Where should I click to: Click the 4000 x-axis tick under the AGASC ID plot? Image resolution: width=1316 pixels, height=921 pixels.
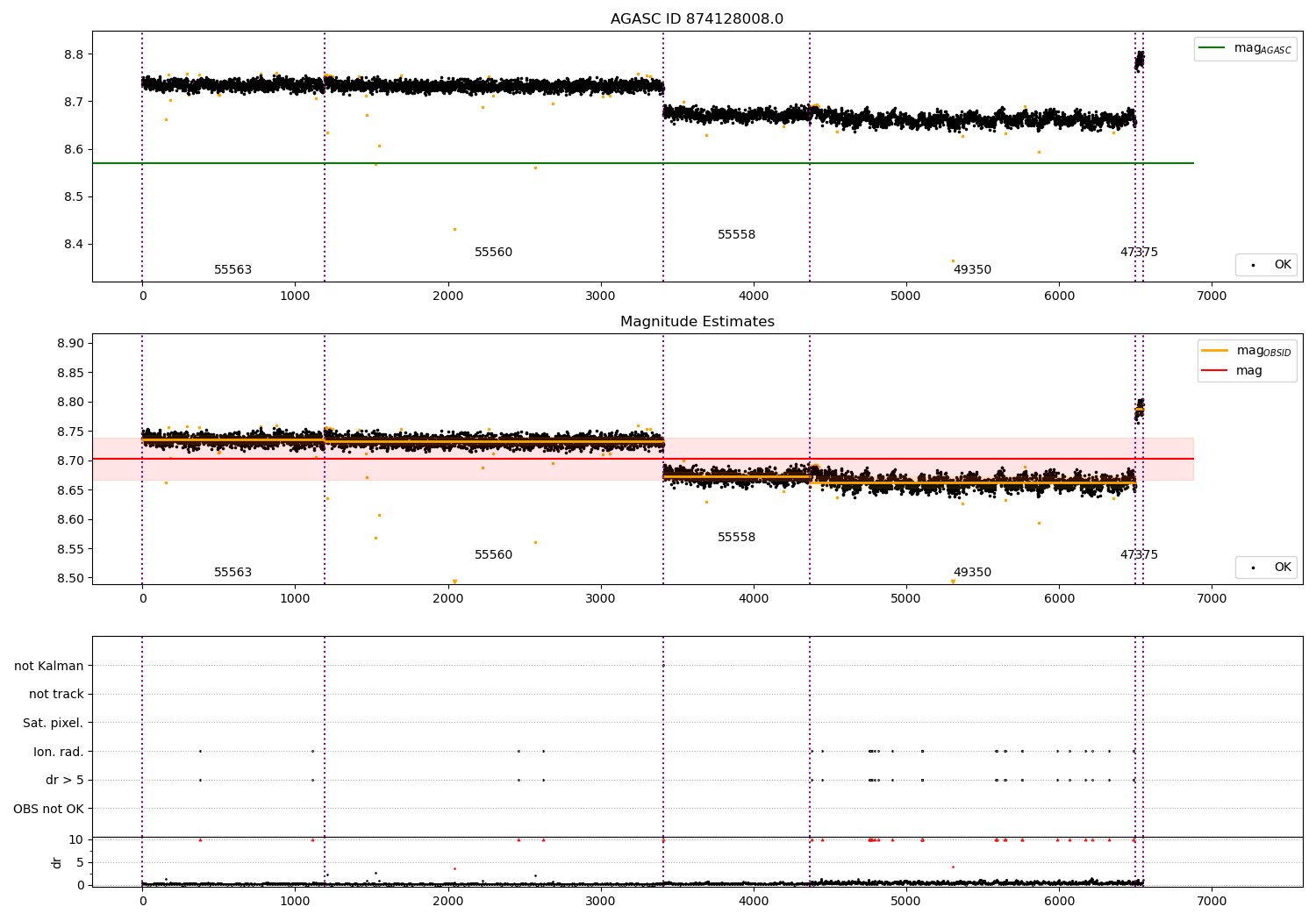coord(754,296)
